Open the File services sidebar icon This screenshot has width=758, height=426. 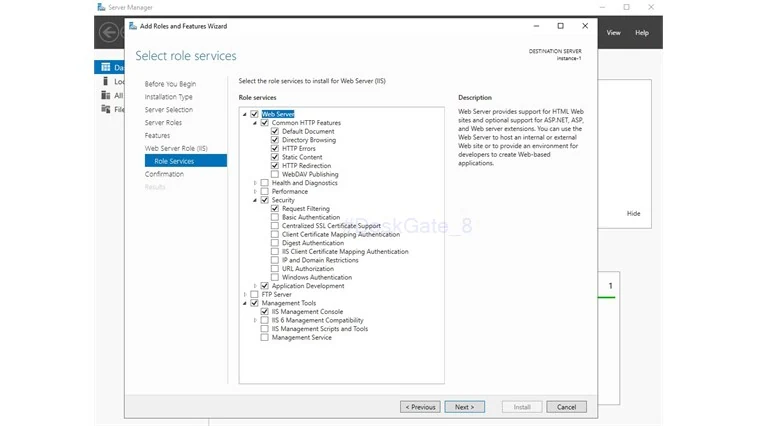(x=105, y=109)
